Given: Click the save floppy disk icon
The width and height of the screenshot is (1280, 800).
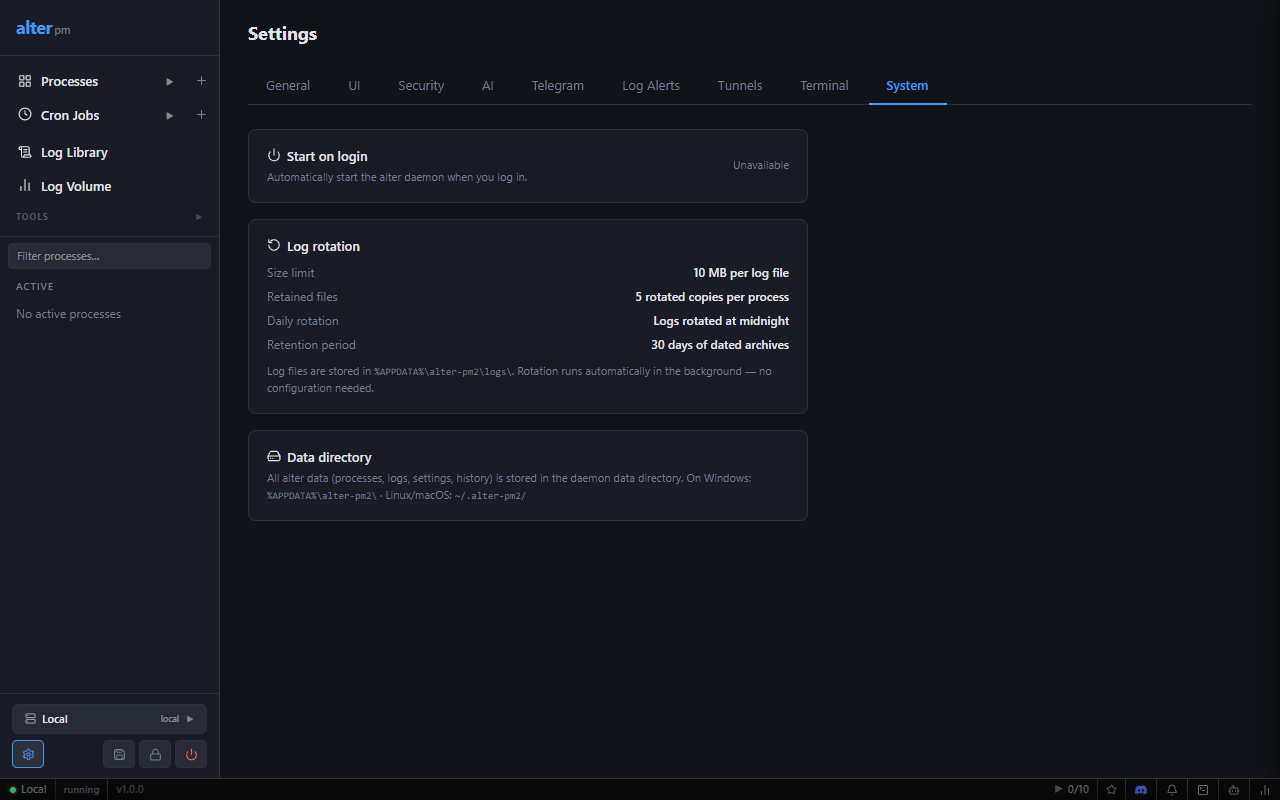Looking at the screenshot, I should [x=119, y=754].
